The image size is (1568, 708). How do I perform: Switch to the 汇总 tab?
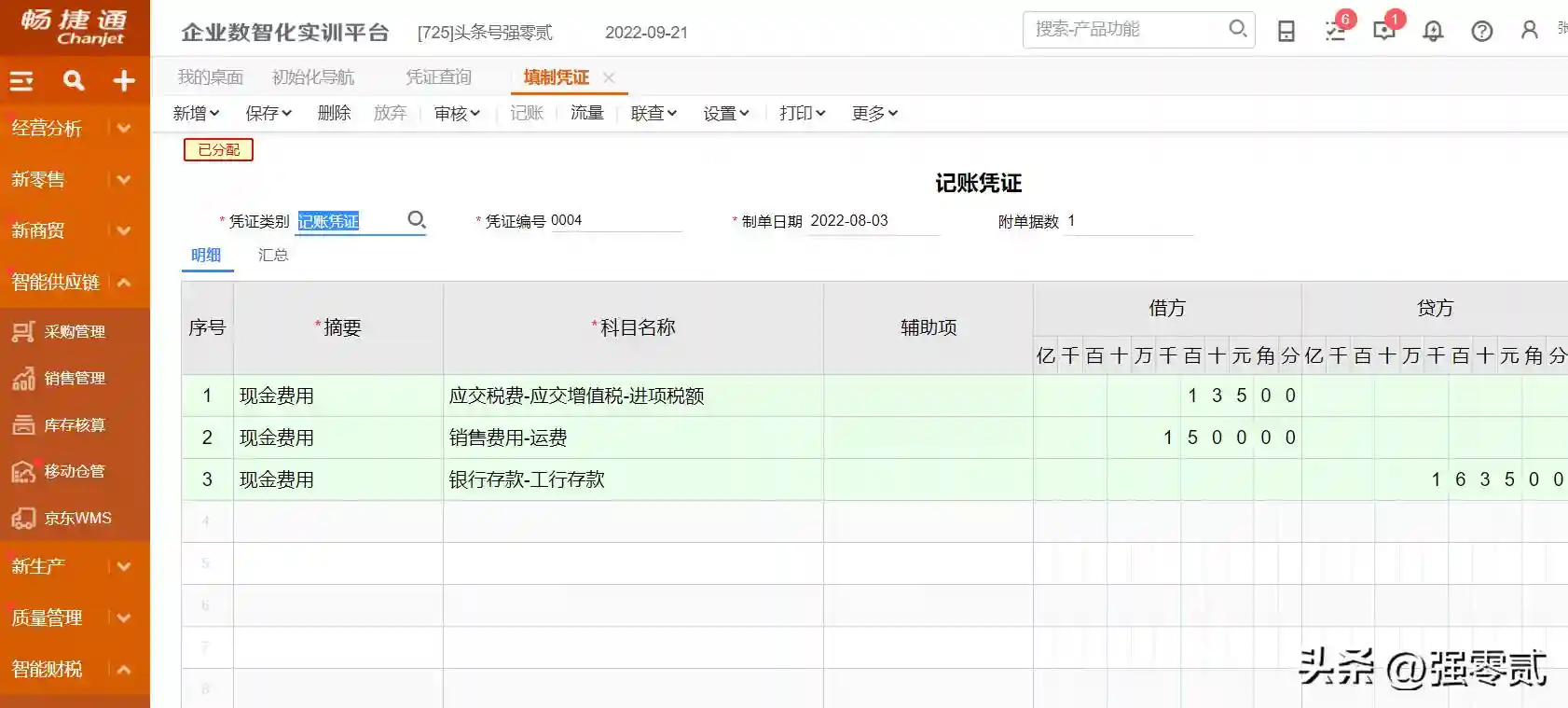click(x=273, y=255)
